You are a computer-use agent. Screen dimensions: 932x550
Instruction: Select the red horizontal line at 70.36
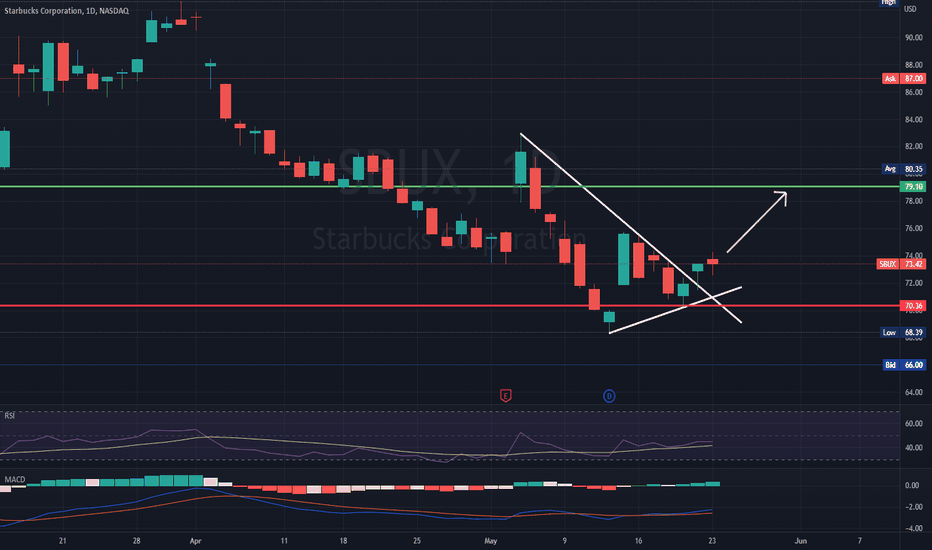click(450, 306)
